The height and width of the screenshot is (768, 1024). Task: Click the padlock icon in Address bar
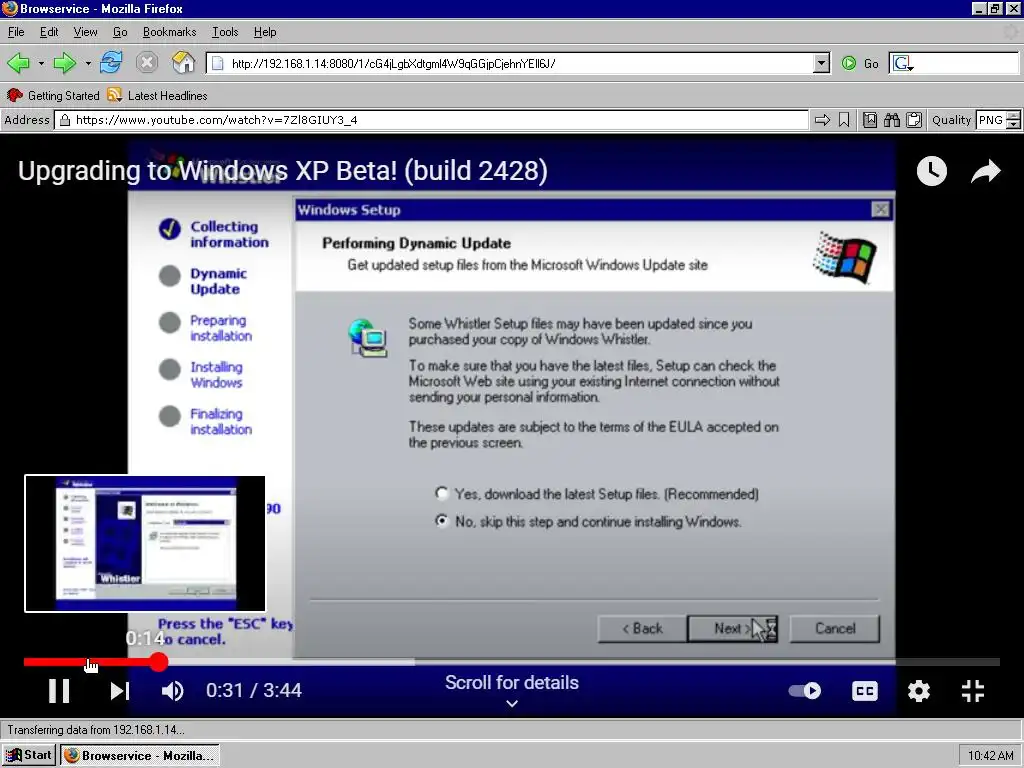coord(64,120)
